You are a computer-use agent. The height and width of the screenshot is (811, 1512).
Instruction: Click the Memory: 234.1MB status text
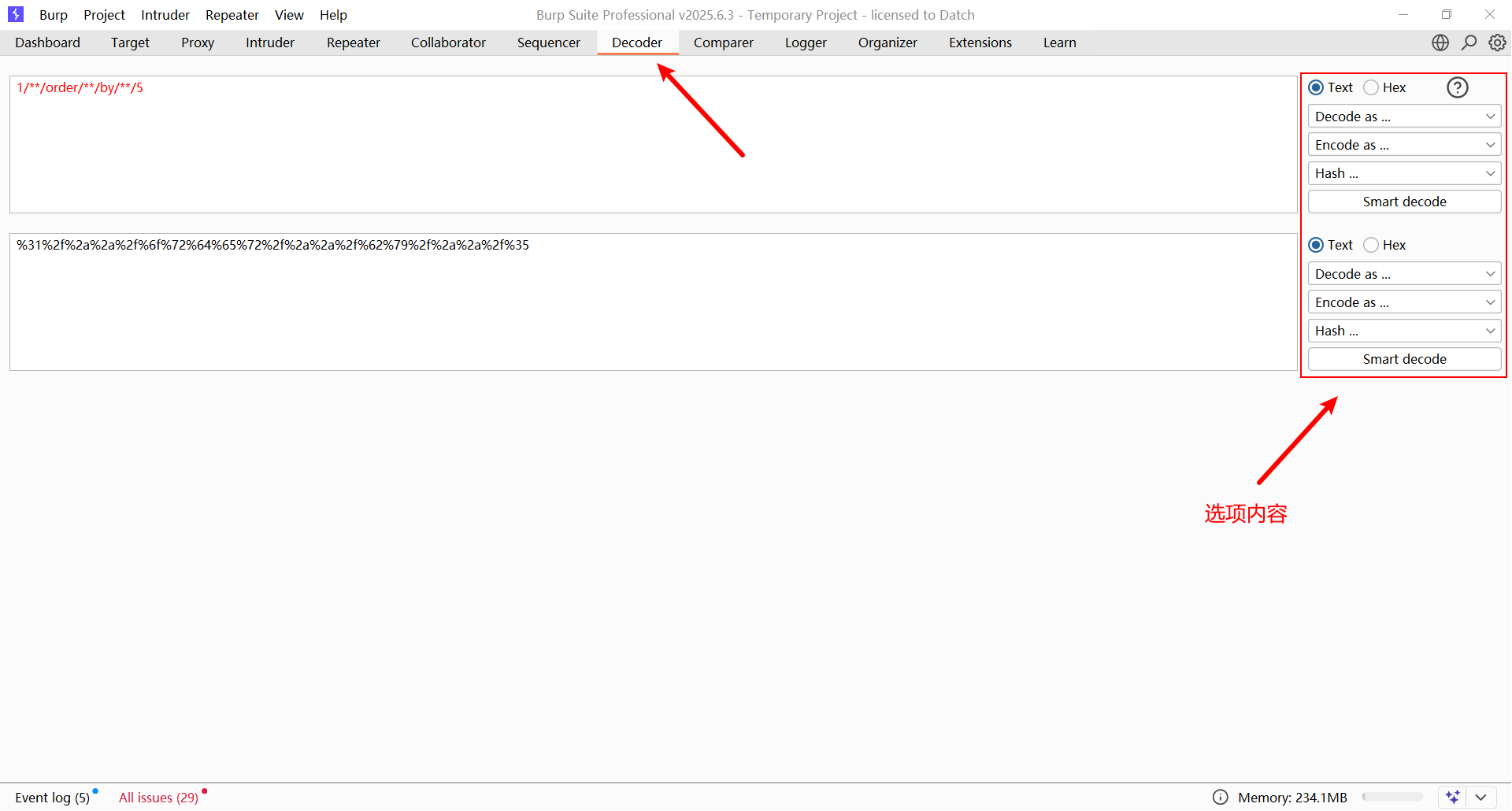point(1292,798)
